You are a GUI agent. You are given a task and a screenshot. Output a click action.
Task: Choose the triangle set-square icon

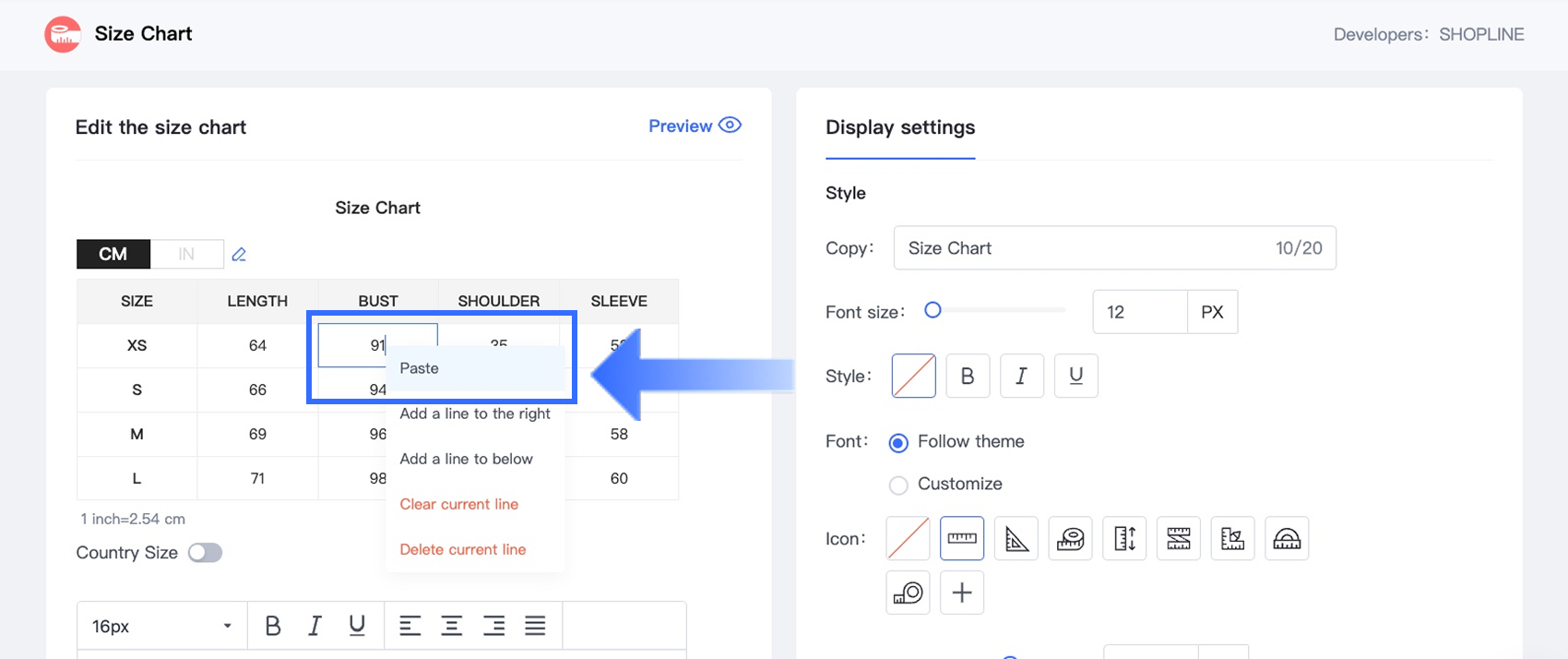click(1016, 538)
